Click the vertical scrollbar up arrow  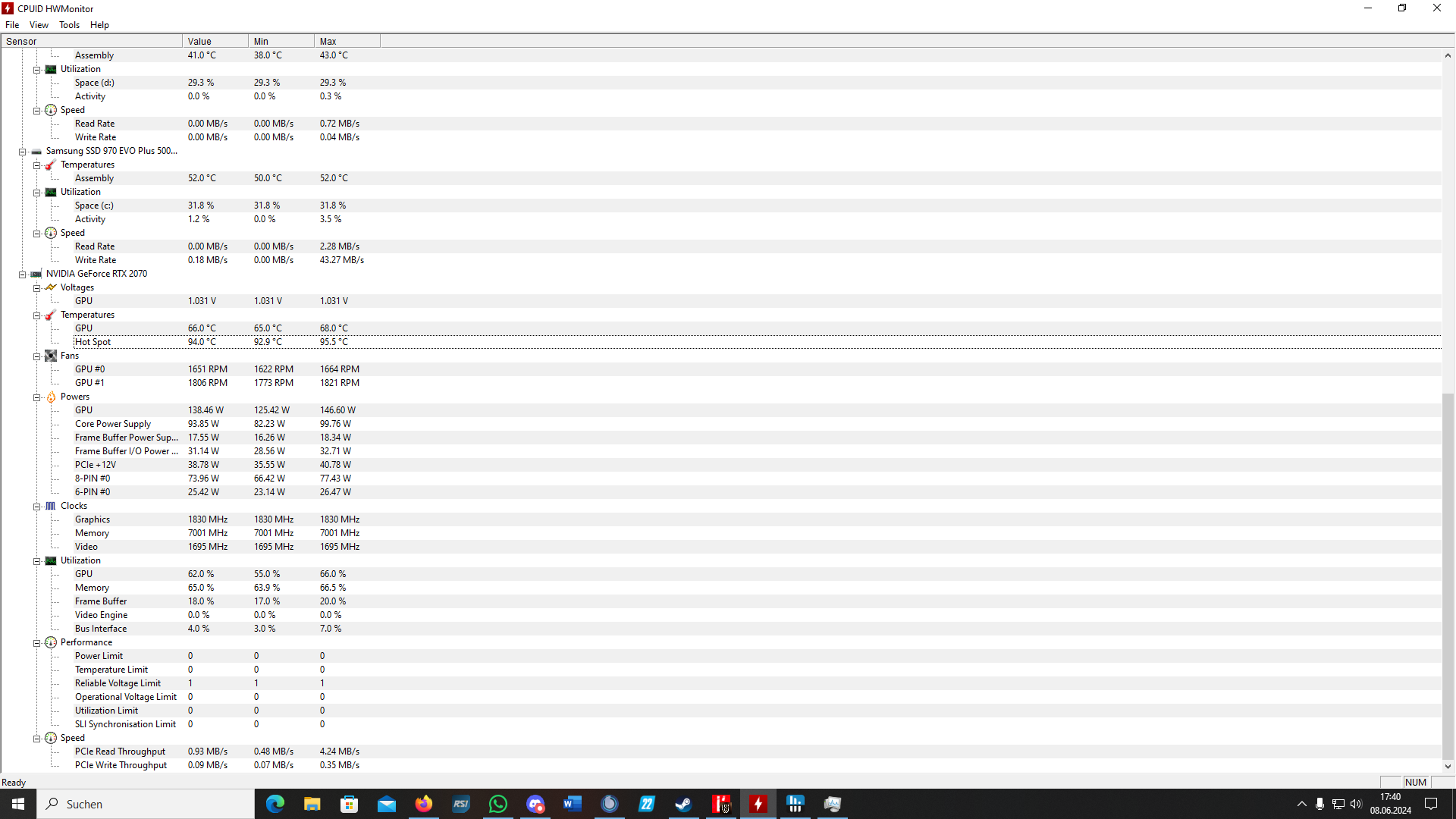click(x=1448, y=55)
